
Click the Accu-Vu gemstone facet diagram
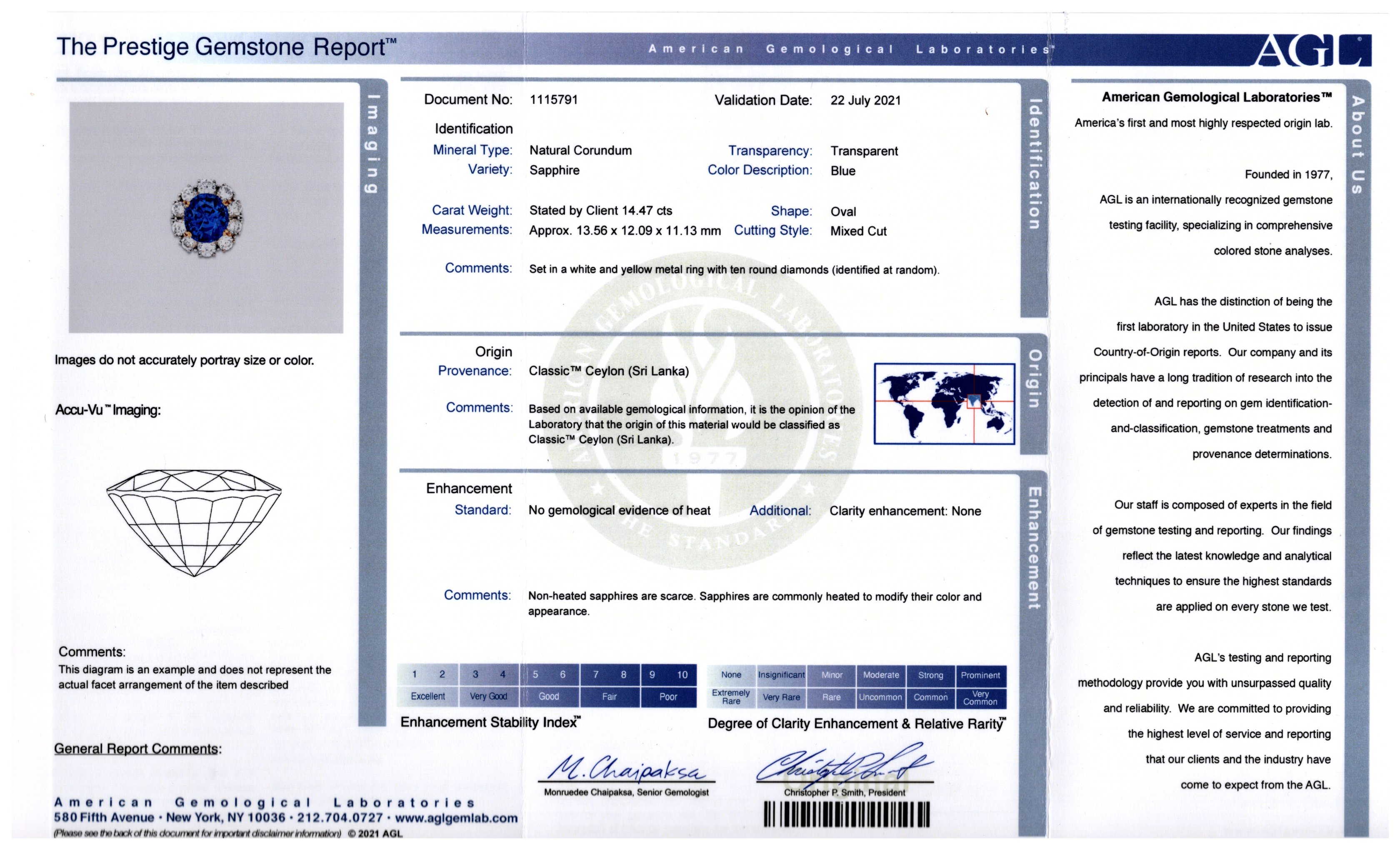[x=194, y=523]
